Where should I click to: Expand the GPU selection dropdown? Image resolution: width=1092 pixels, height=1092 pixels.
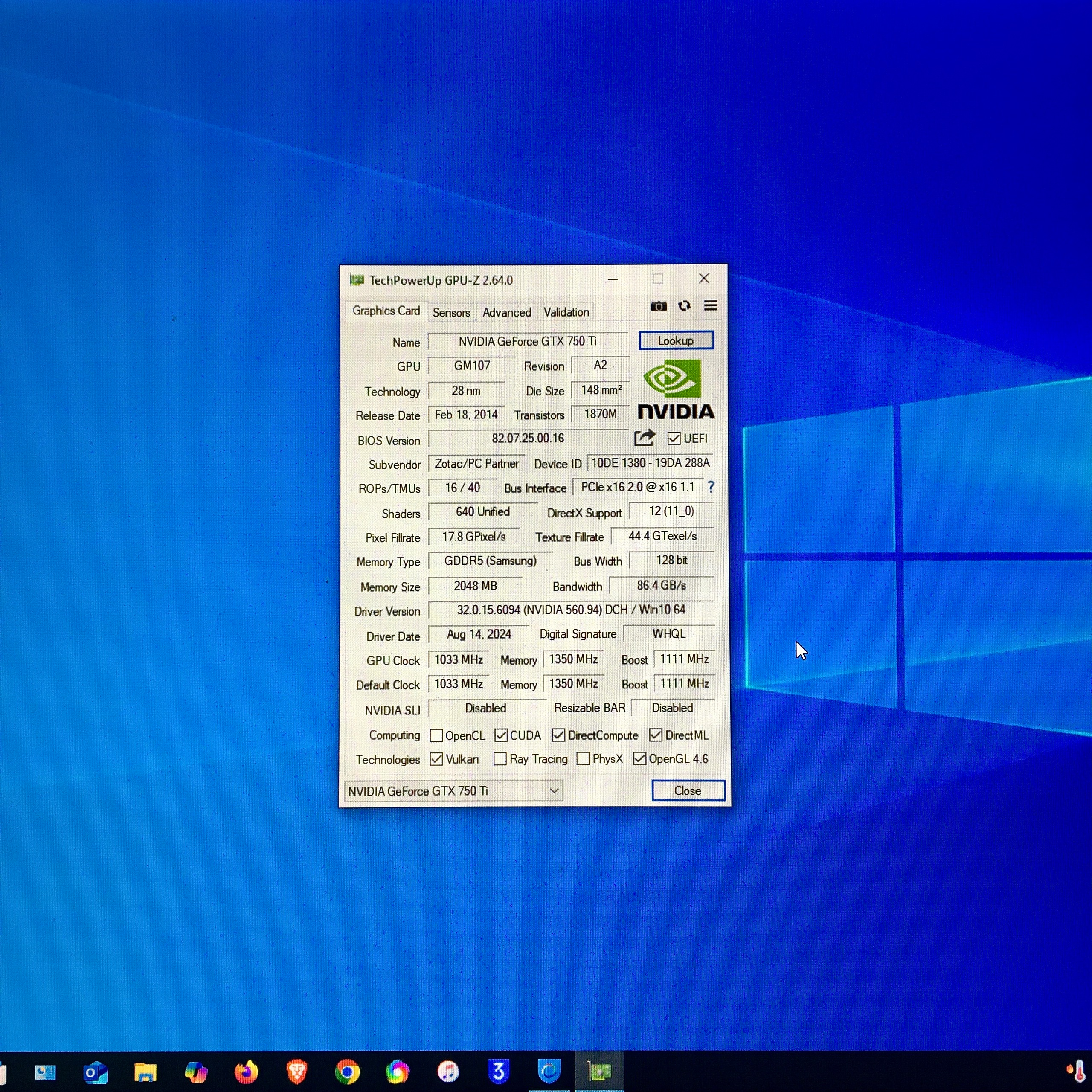(x=554, y=790)
